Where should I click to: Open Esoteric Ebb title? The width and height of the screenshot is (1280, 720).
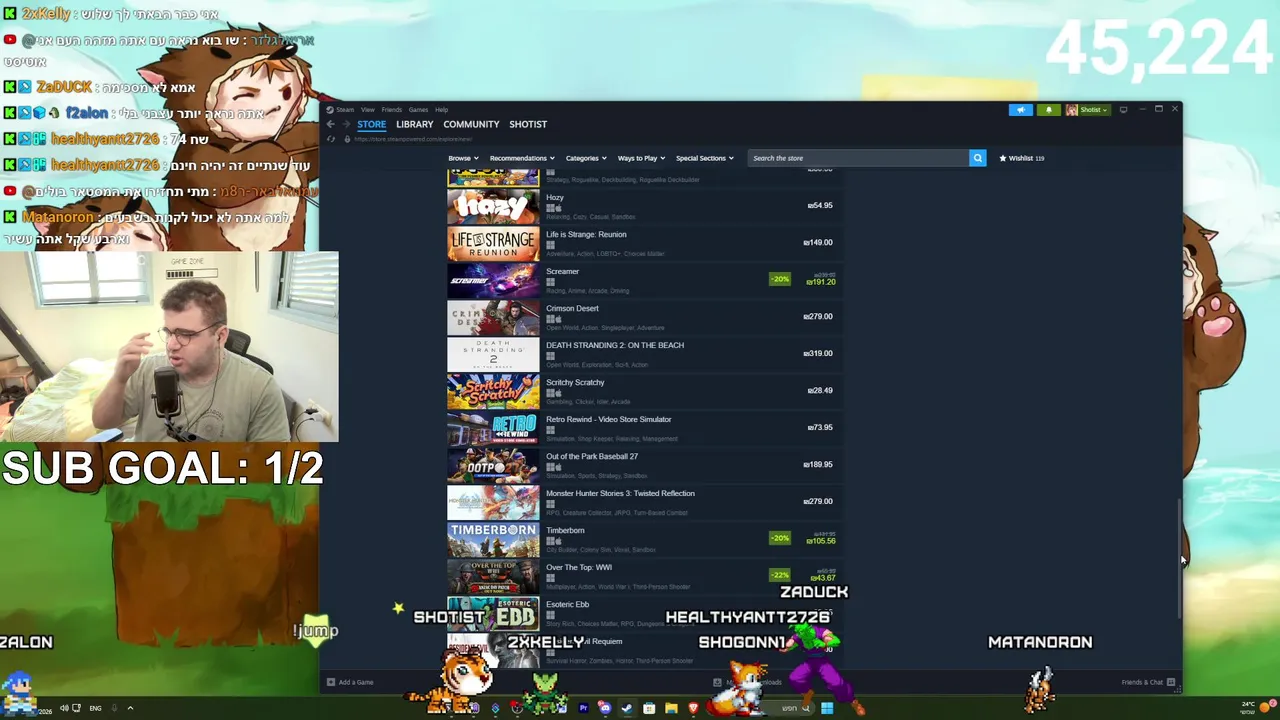coord(568,605)
